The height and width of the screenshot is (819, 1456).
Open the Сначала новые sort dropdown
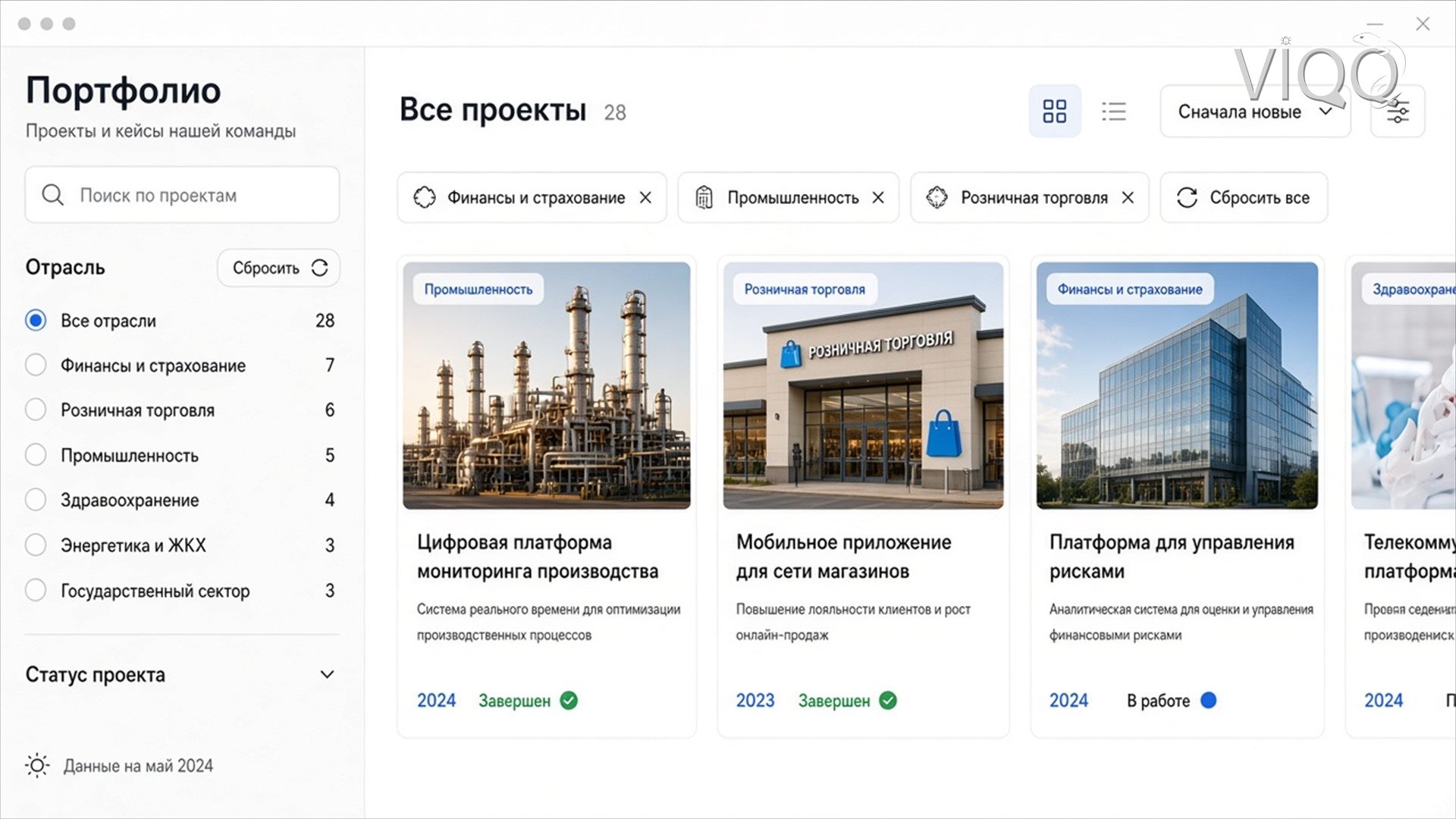tap(1255, 111)
